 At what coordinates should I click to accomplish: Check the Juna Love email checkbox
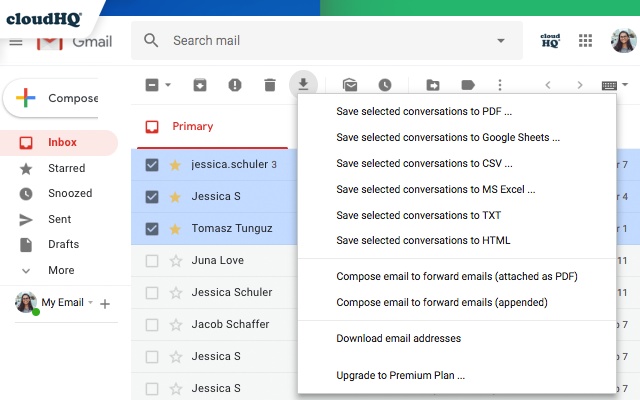tap(152, 261)
